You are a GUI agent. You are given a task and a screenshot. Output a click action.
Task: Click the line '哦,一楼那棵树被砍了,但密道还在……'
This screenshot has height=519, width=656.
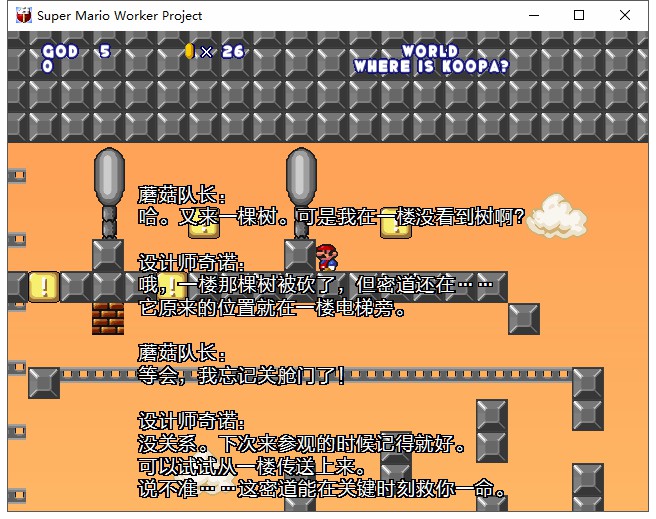point(315,285)
